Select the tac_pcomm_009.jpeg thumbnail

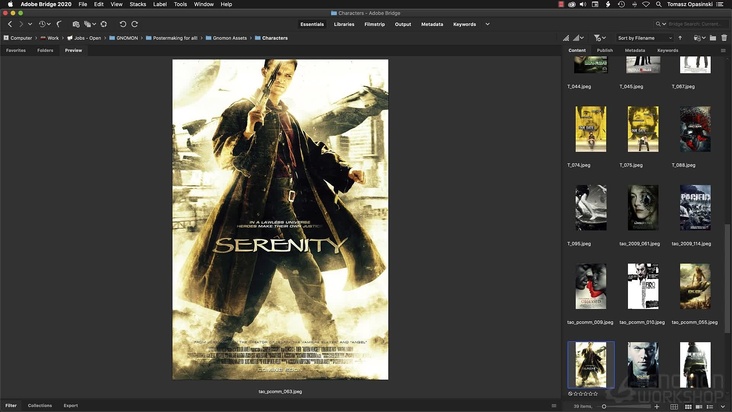(x=590, y=286)
